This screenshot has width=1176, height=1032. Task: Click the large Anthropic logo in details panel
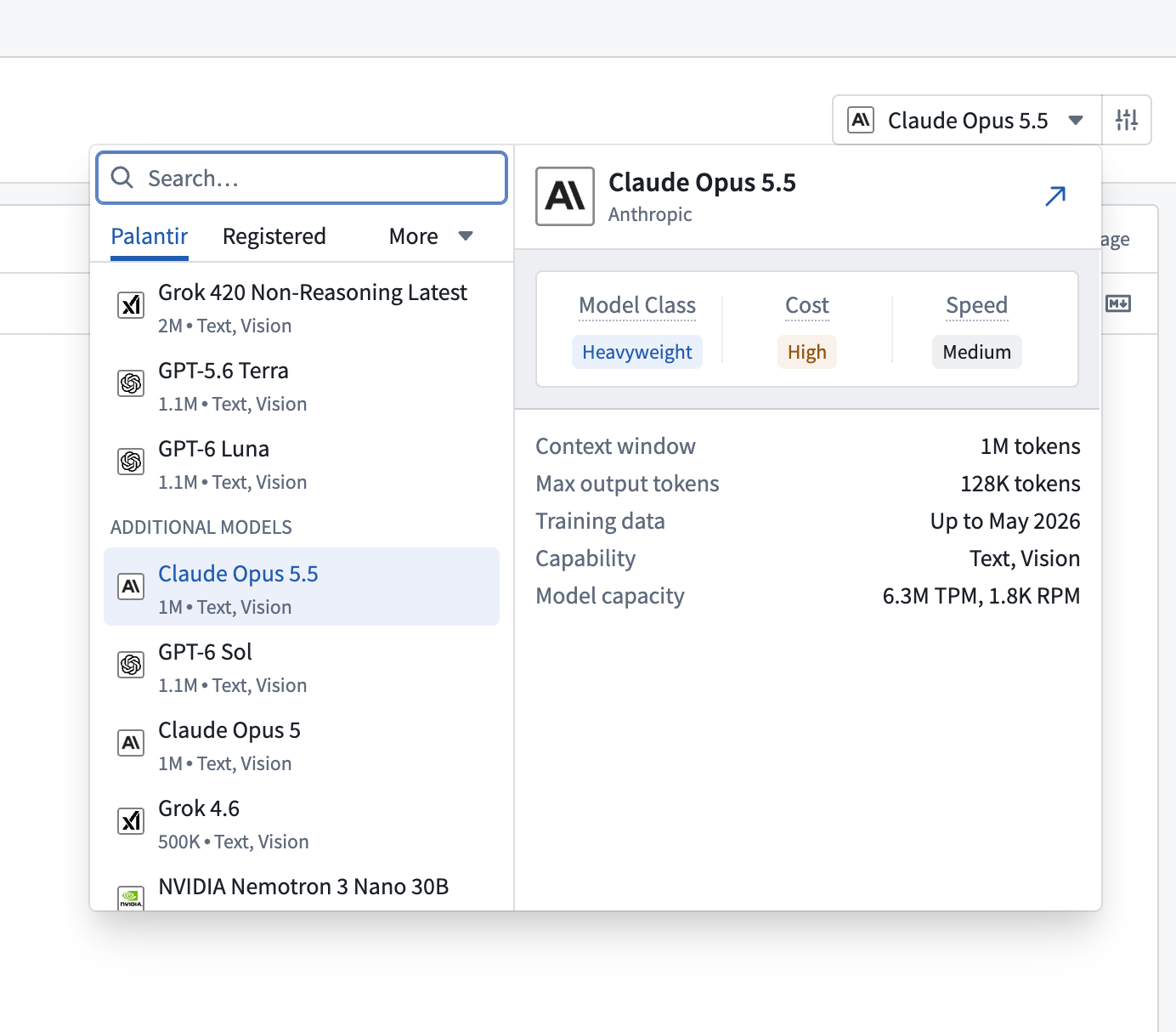pos(565,196)
